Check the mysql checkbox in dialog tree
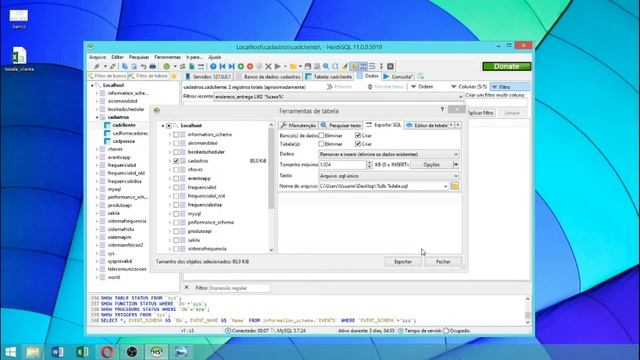 click(x=176, y=213)
